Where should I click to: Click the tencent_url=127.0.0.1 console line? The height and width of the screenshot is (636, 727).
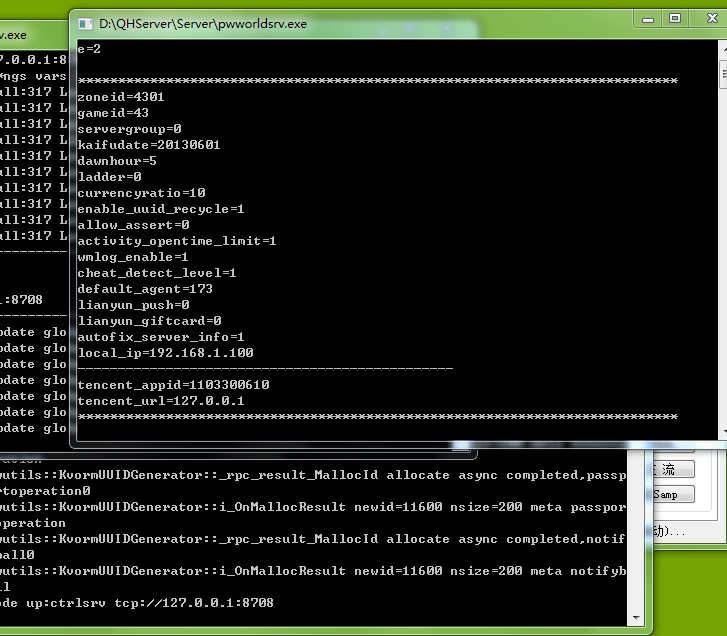[161, 401]
